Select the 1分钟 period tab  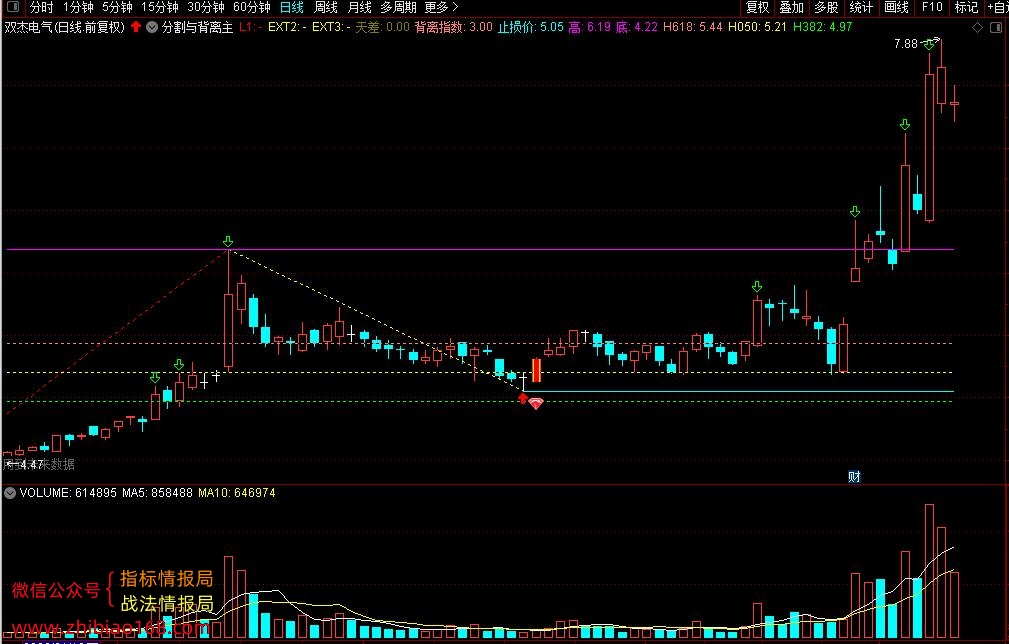78,7
